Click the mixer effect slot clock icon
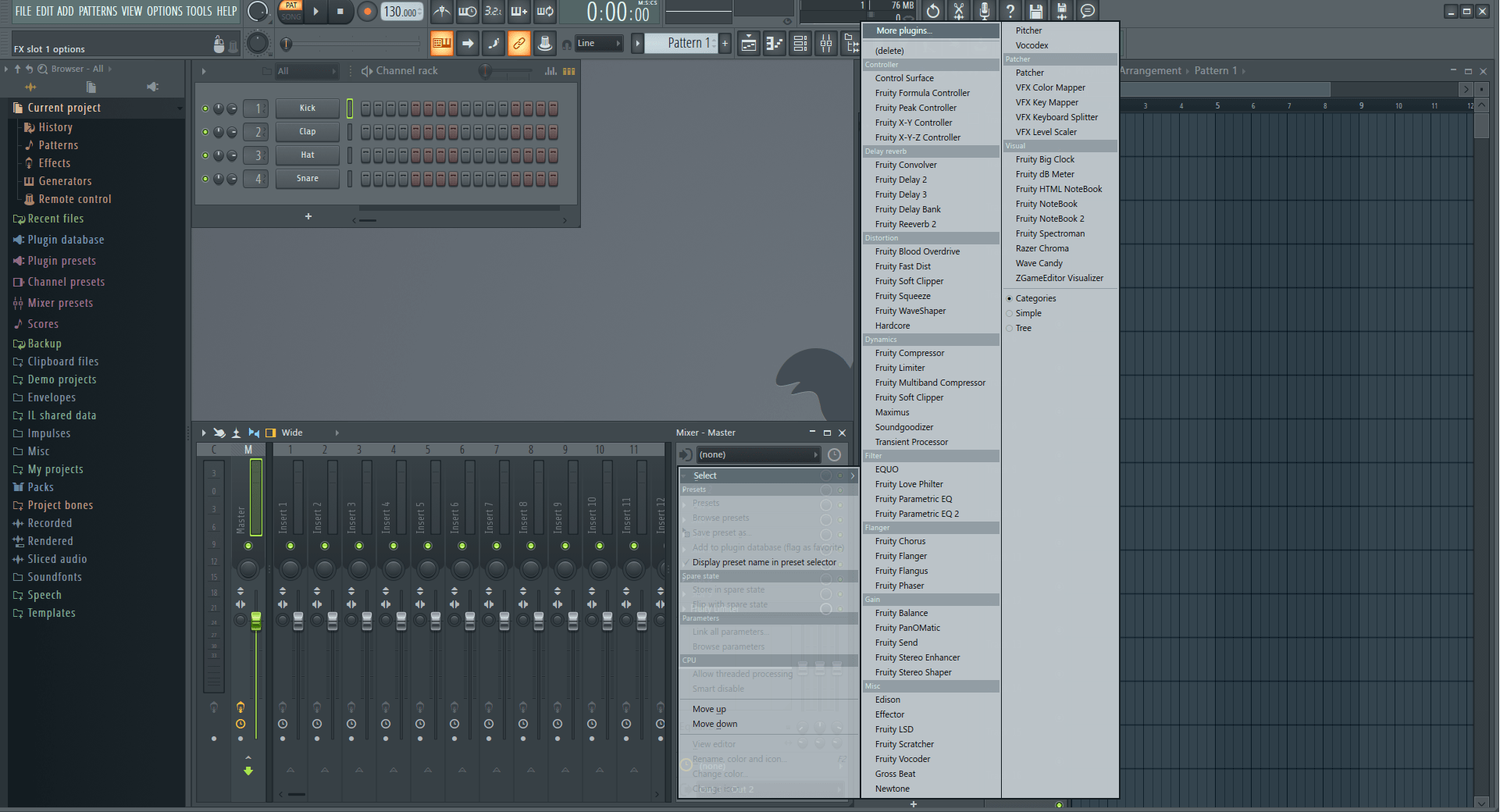The width and height of the screenshot is (1500, 812). click(x=835, y=454)
